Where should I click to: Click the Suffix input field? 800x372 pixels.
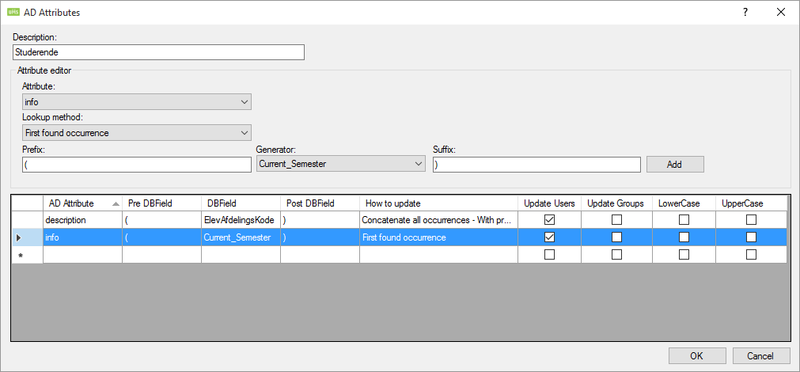pyautogui.click(x=537, y=164)
